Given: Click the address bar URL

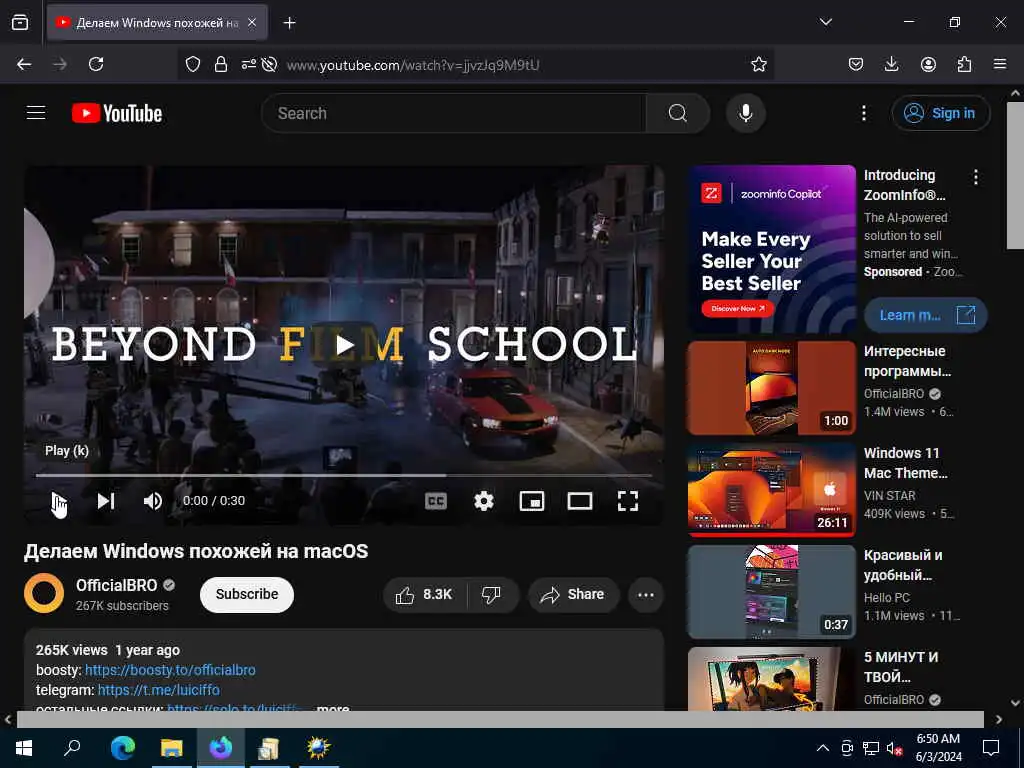Looking at the screenshot, I should 413,65.
